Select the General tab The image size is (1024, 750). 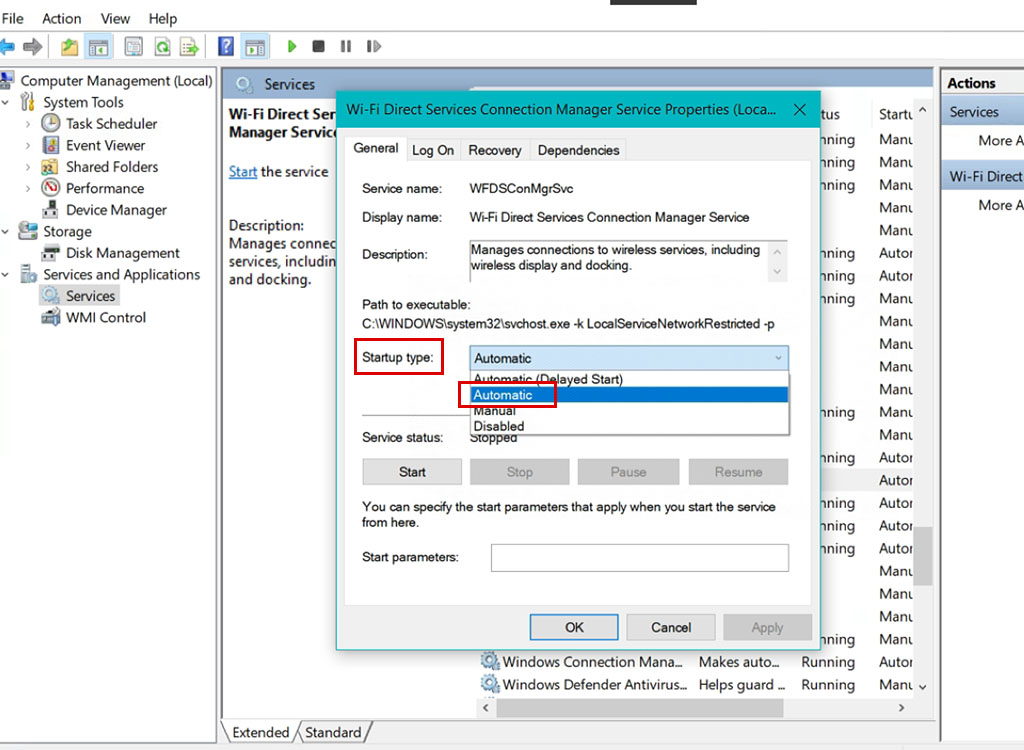point(376,148)
